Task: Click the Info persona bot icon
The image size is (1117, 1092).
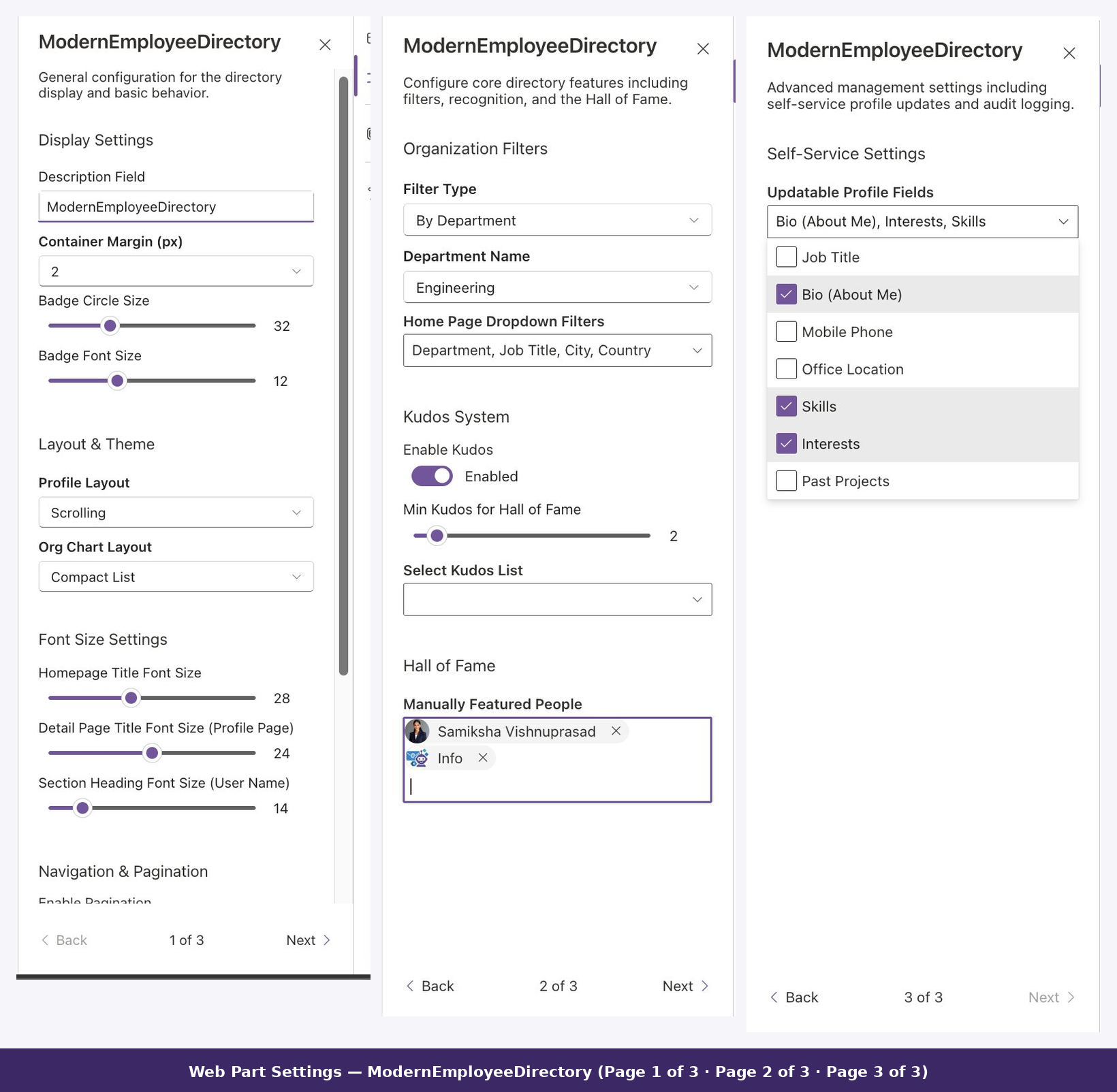Action: (x=418, y=758)
